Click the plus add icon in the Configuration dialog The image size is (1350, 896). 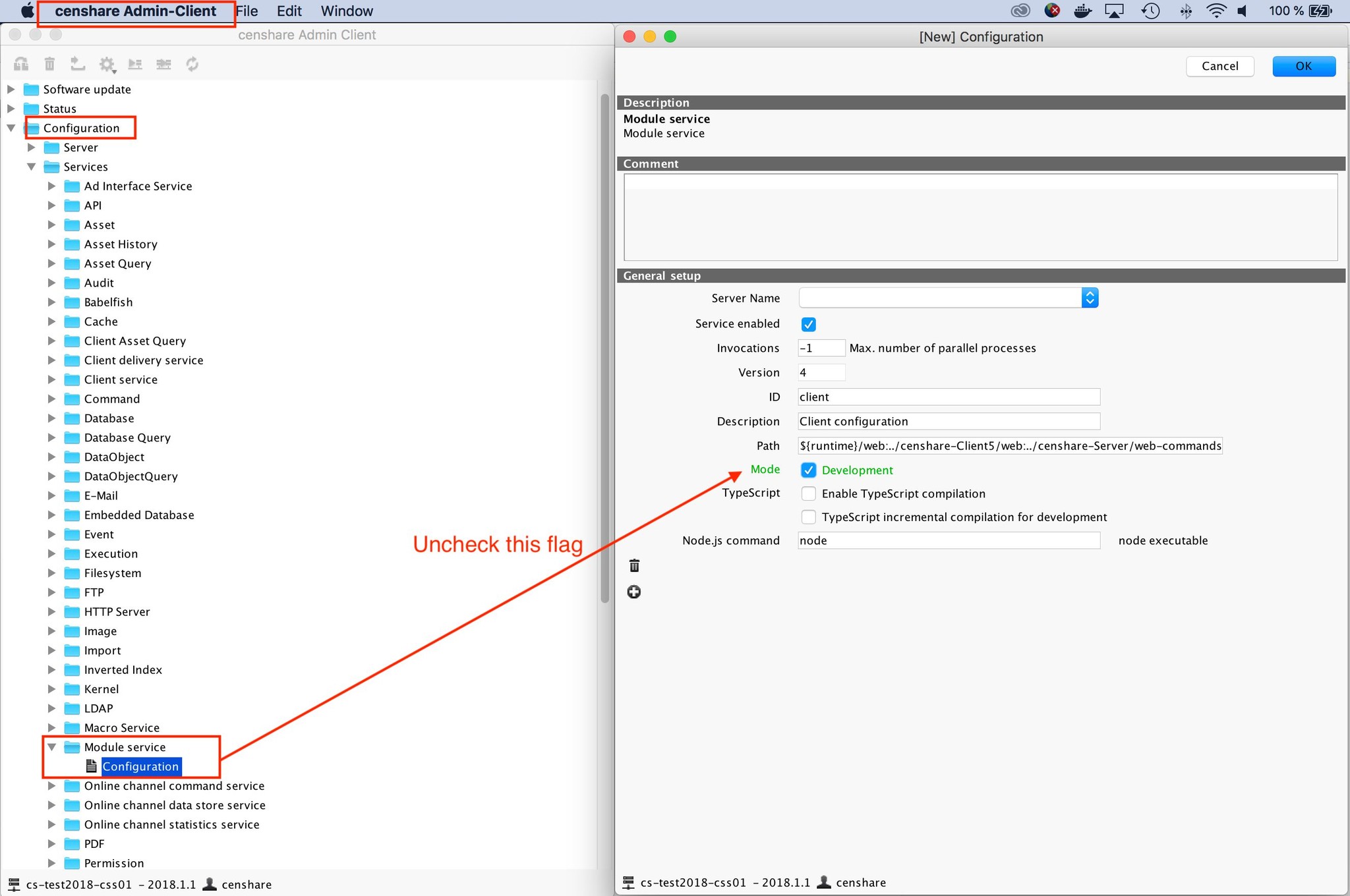click(634, 592)
